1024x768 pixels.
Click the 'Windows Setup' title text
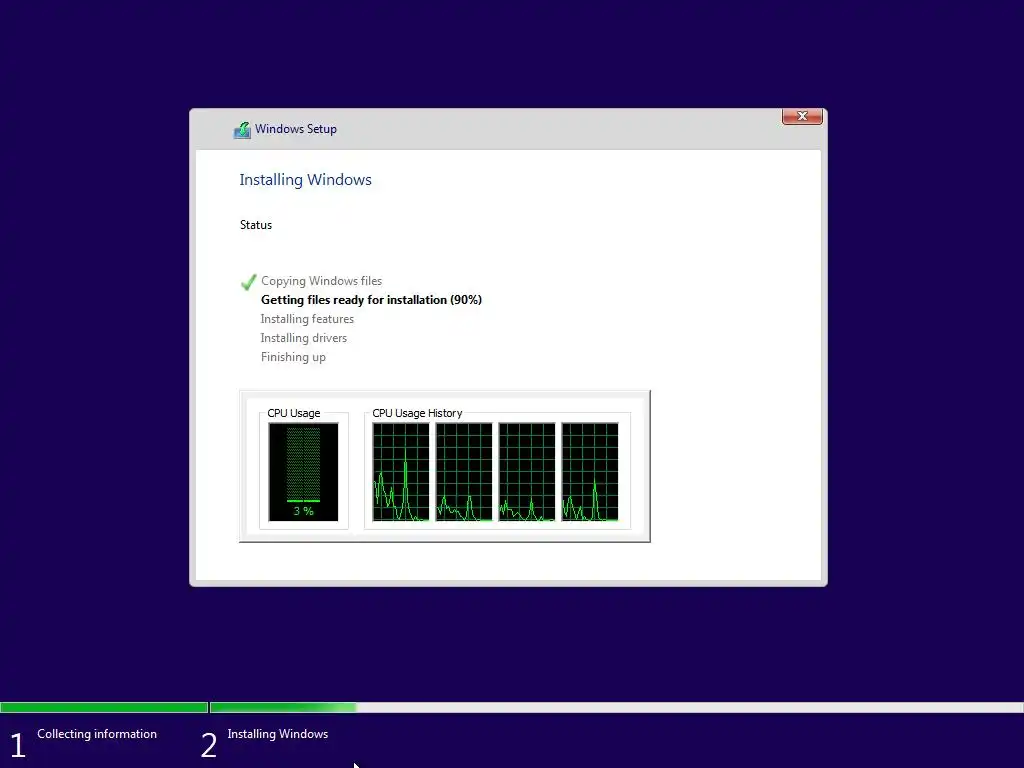pos(296,129)
